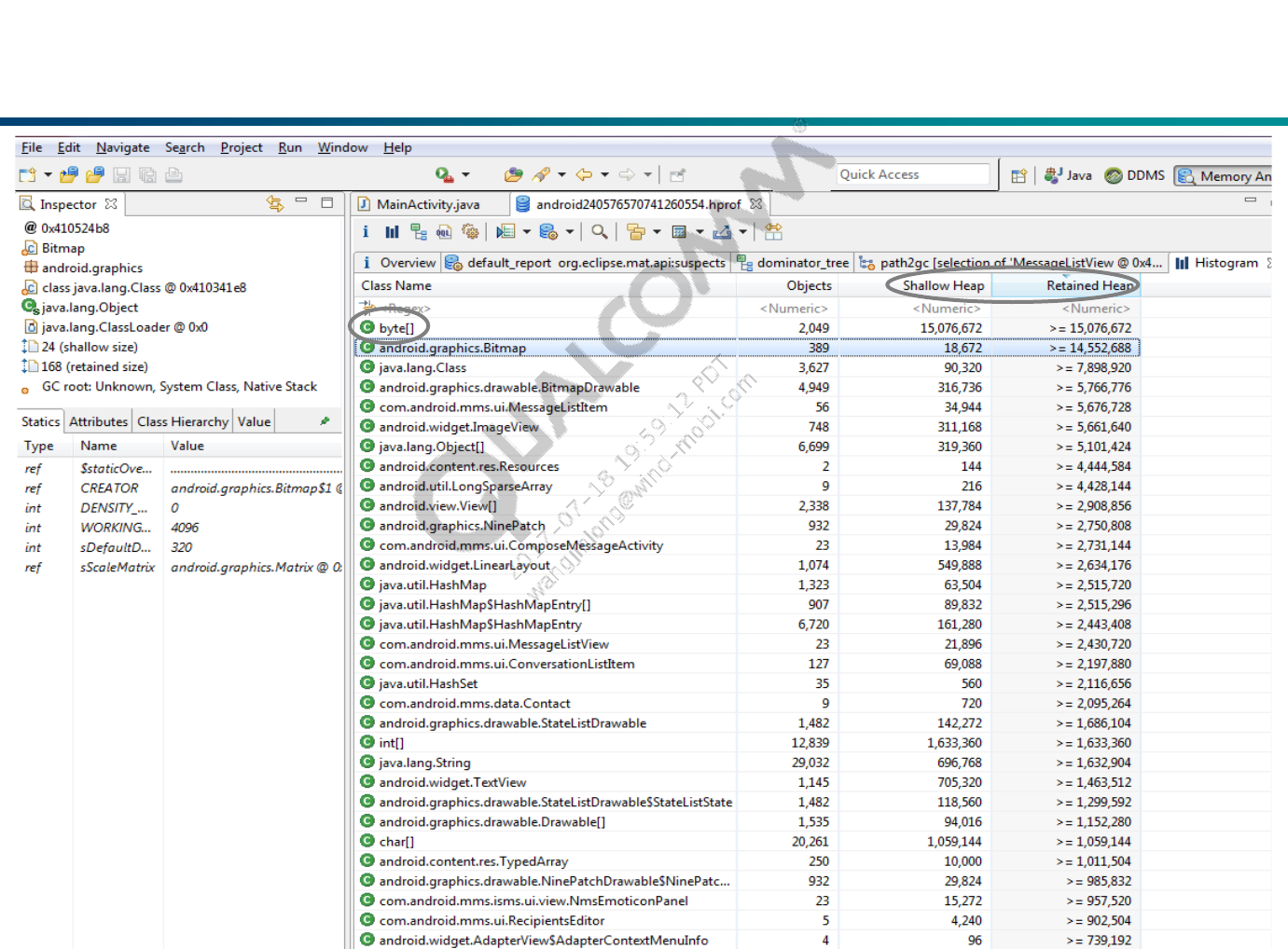Click the OQL query toolbar icon

(x=444, y=231)
